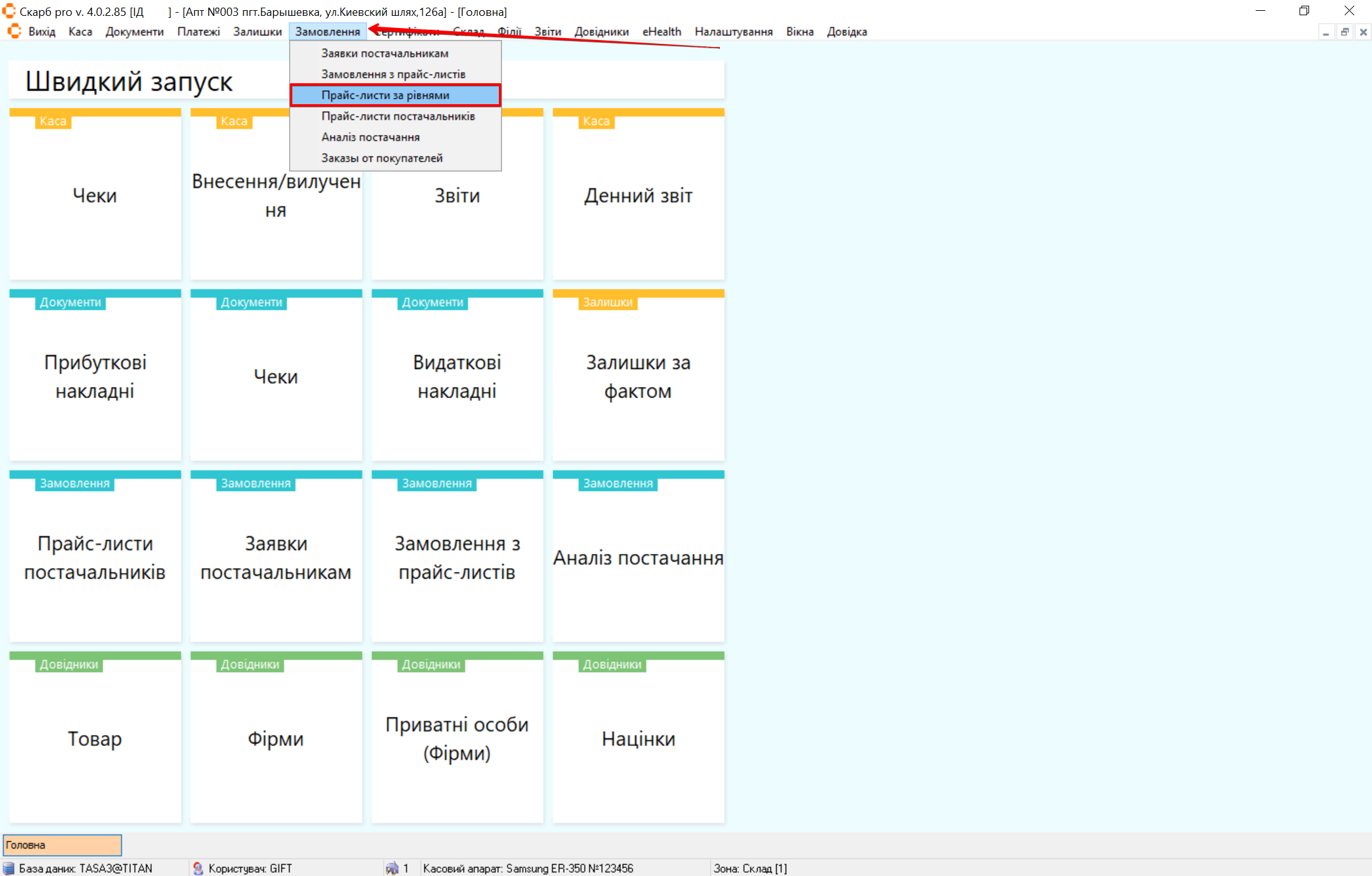Click the inner window minimize icon
The image size is (1372, 876).
[x=1326, y=32]
